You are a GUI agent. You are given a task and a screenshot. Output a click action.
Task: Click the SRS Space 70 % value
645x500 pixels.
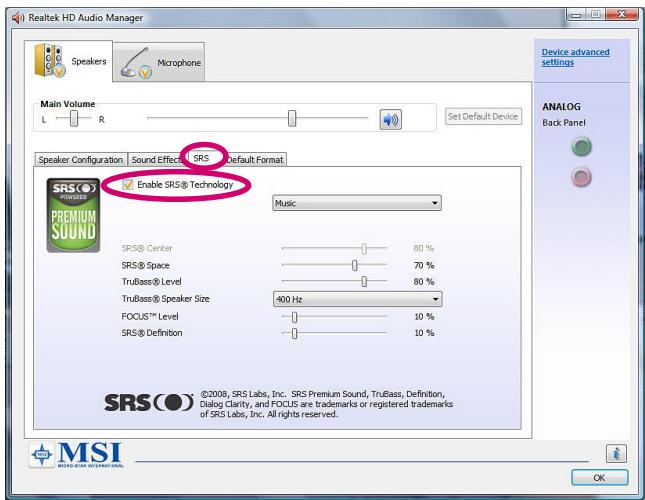click(424, 265)
